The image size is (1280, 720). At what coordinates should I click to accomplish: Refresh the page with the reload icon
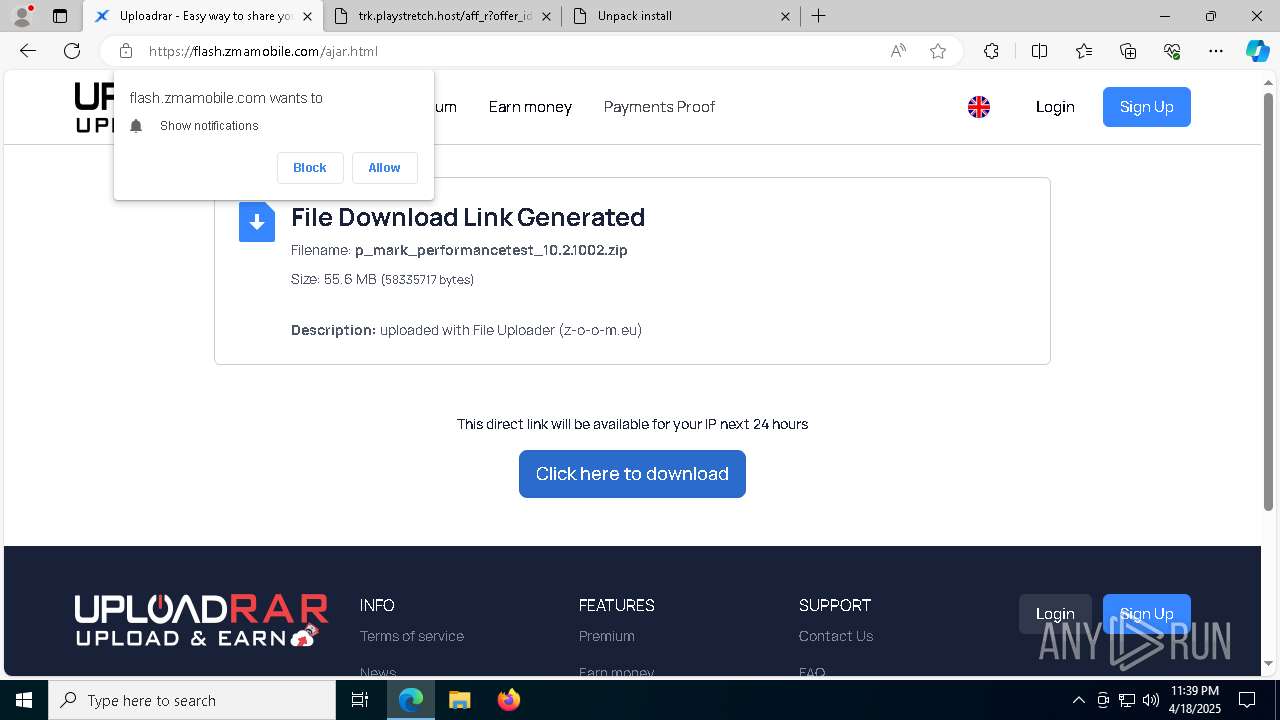pos(72,51)
